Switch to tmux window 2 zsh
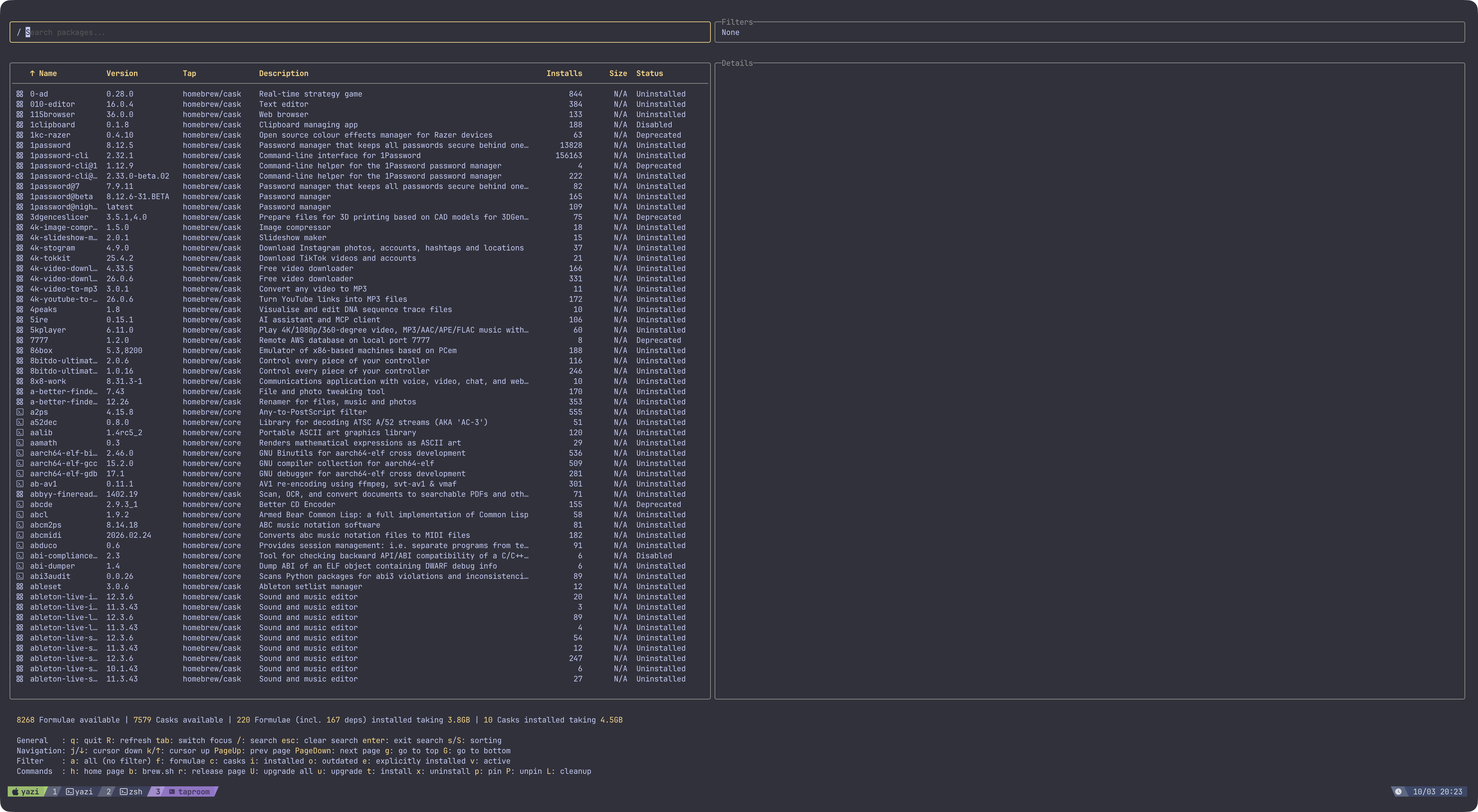 130,792
